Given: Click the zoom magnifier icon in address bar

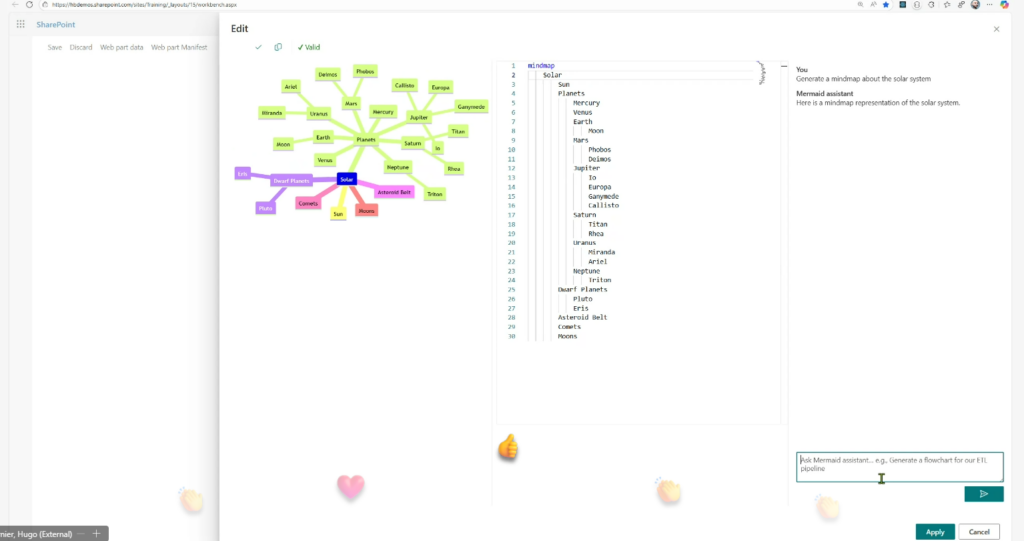Looking at the screenshot, I should [860, 5].
